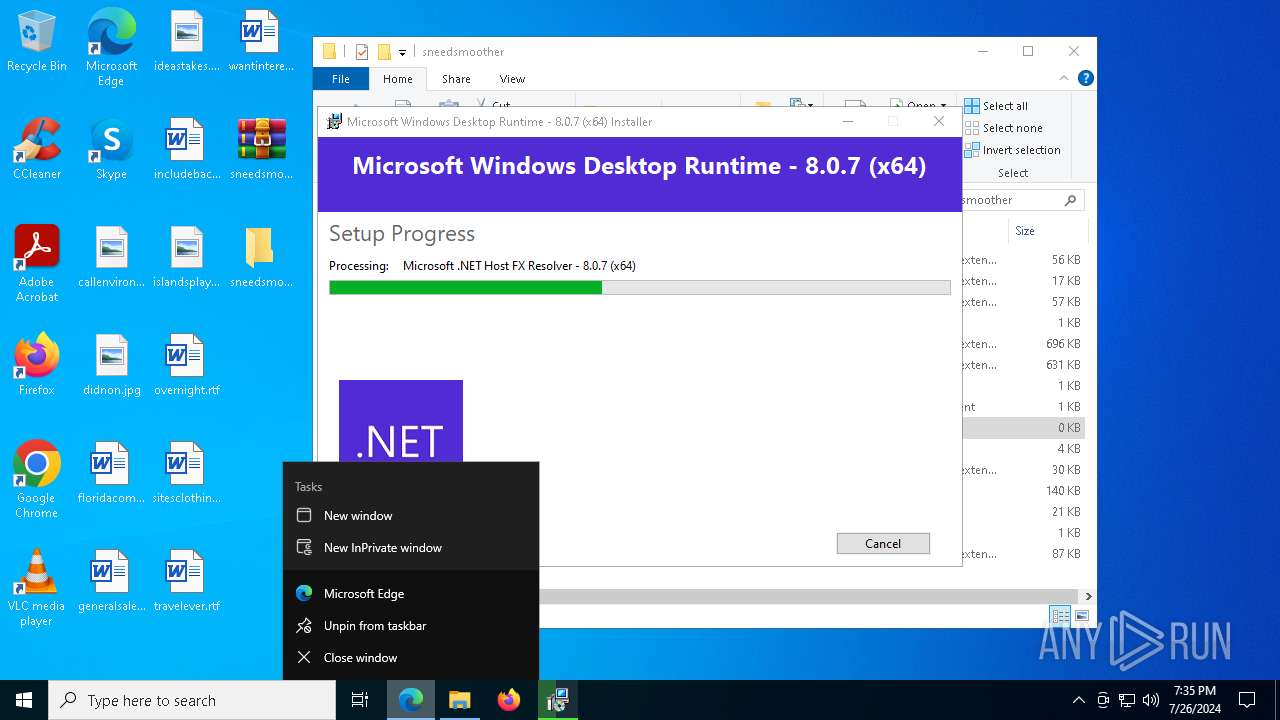Switch to View ribbon tab
1280x720 pixels.
click(512, 79)
